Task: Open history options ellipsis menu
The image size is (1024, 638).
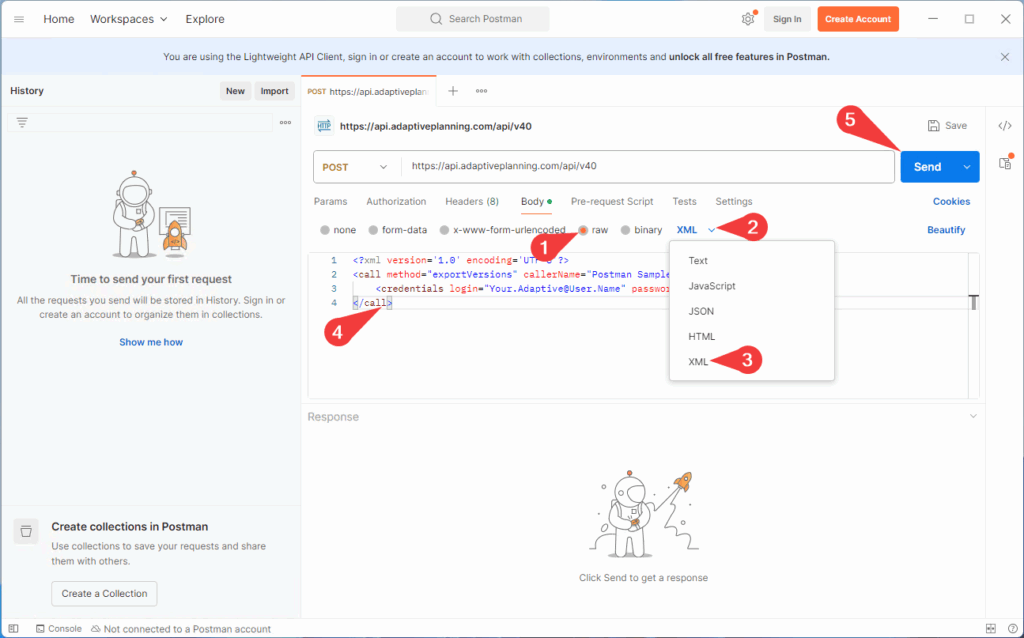Action: [x=286, y=122]
